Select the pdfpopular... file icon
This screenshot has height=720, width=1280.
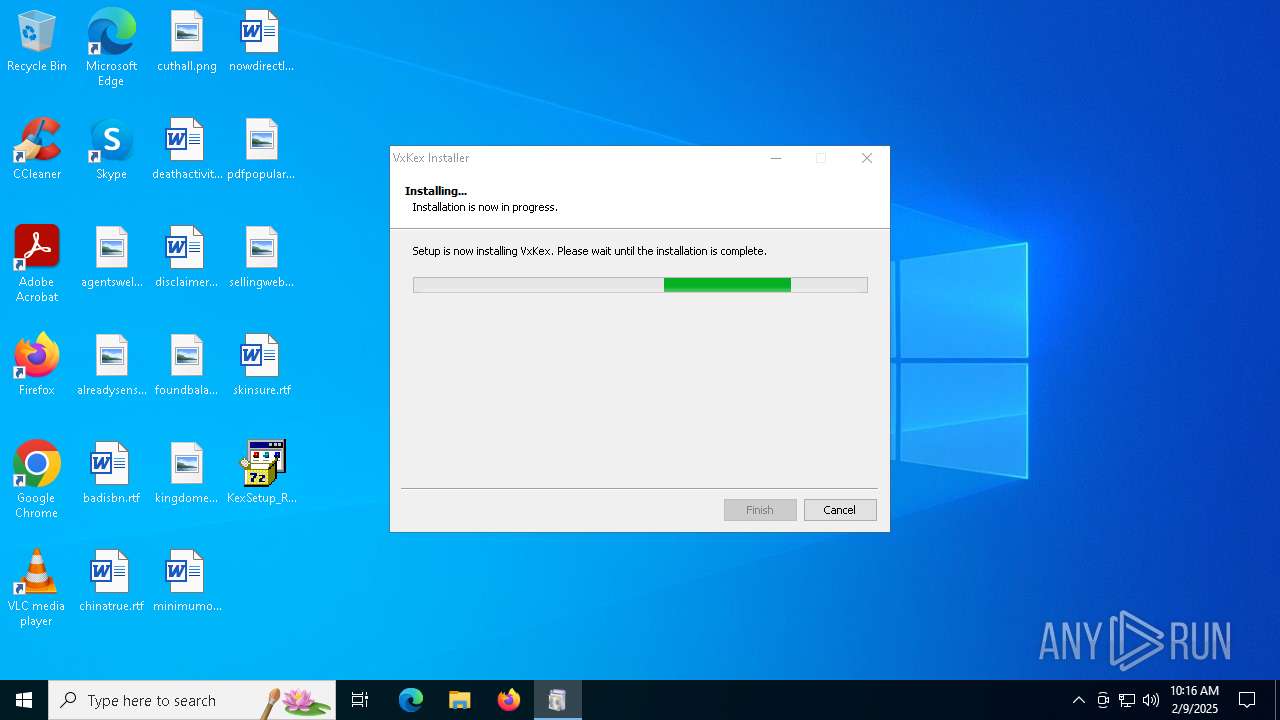coord(261,150)
